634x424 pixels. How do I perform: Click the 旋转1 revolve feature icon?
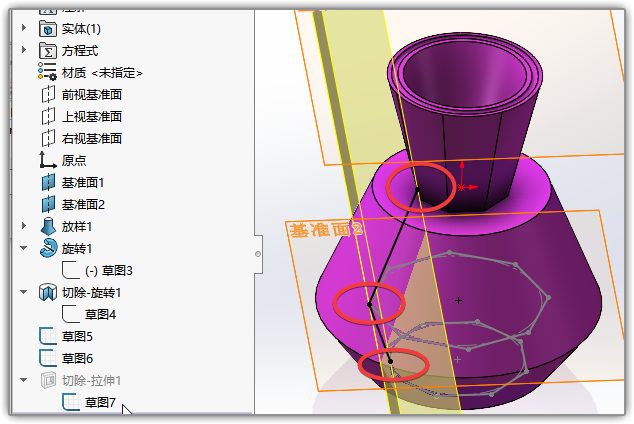[x=48, y=248]
